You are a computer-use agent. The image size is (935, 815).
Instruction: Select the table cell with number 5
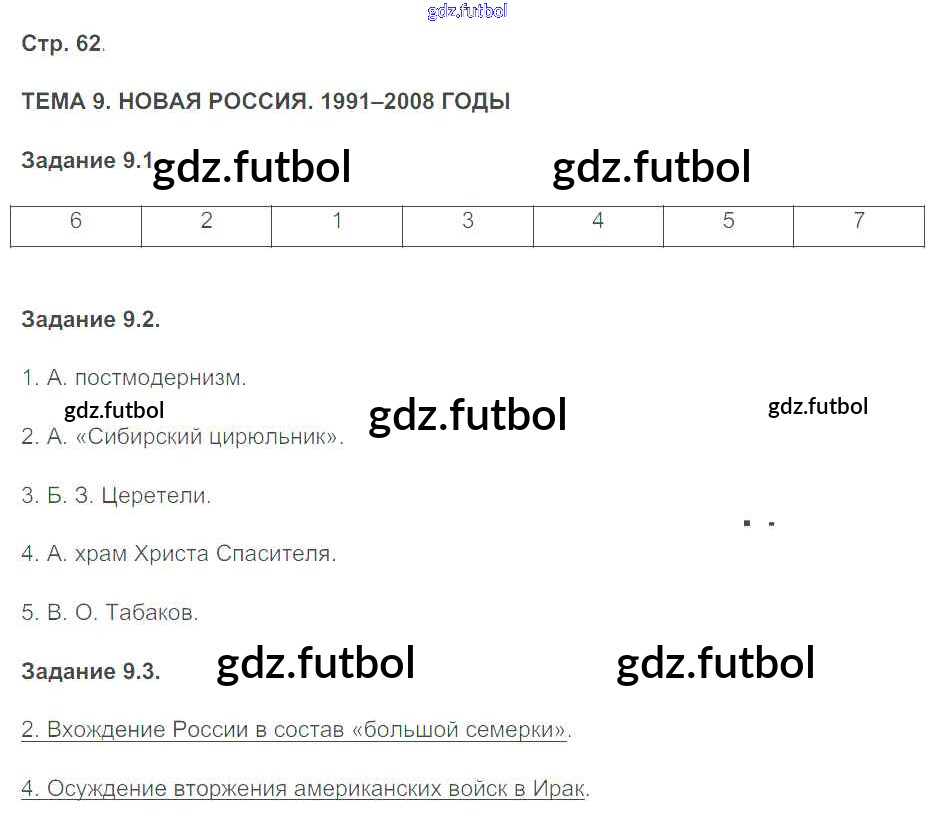[x=728, y=222]
